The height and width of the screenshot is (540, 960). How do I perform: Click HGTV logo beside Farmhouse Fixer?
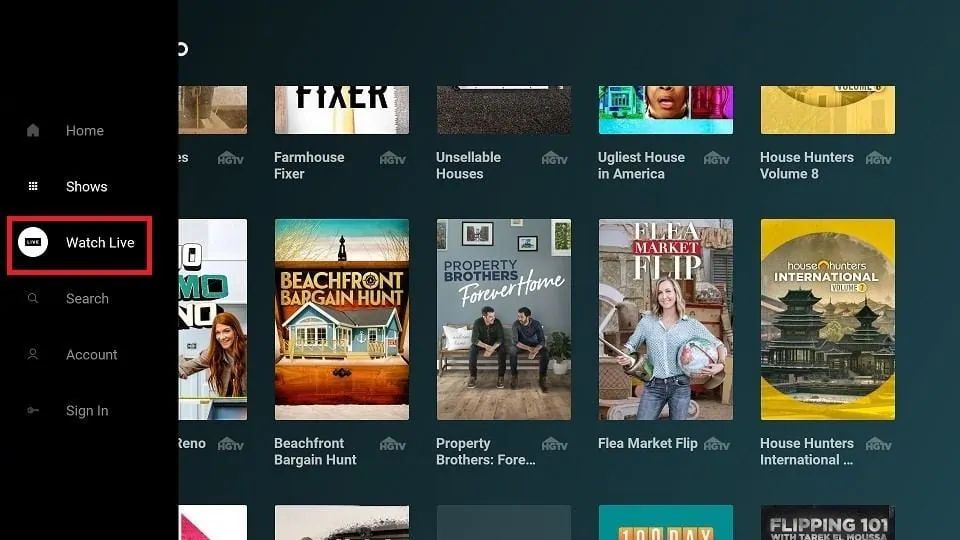pyautogui.click(x=392, y=158)
